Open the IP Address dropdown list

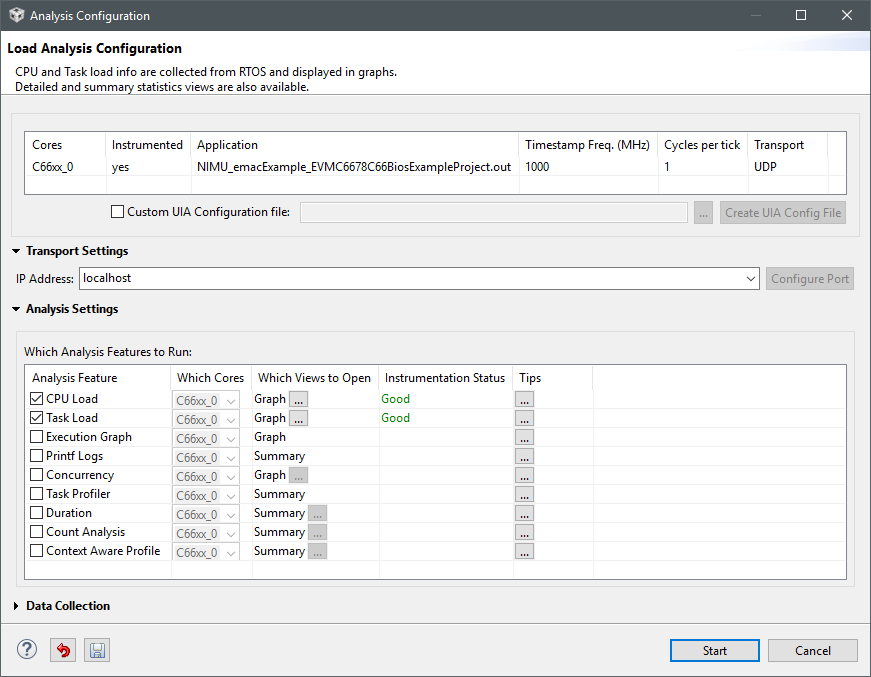pyautogui.click(x=751, y=279)
